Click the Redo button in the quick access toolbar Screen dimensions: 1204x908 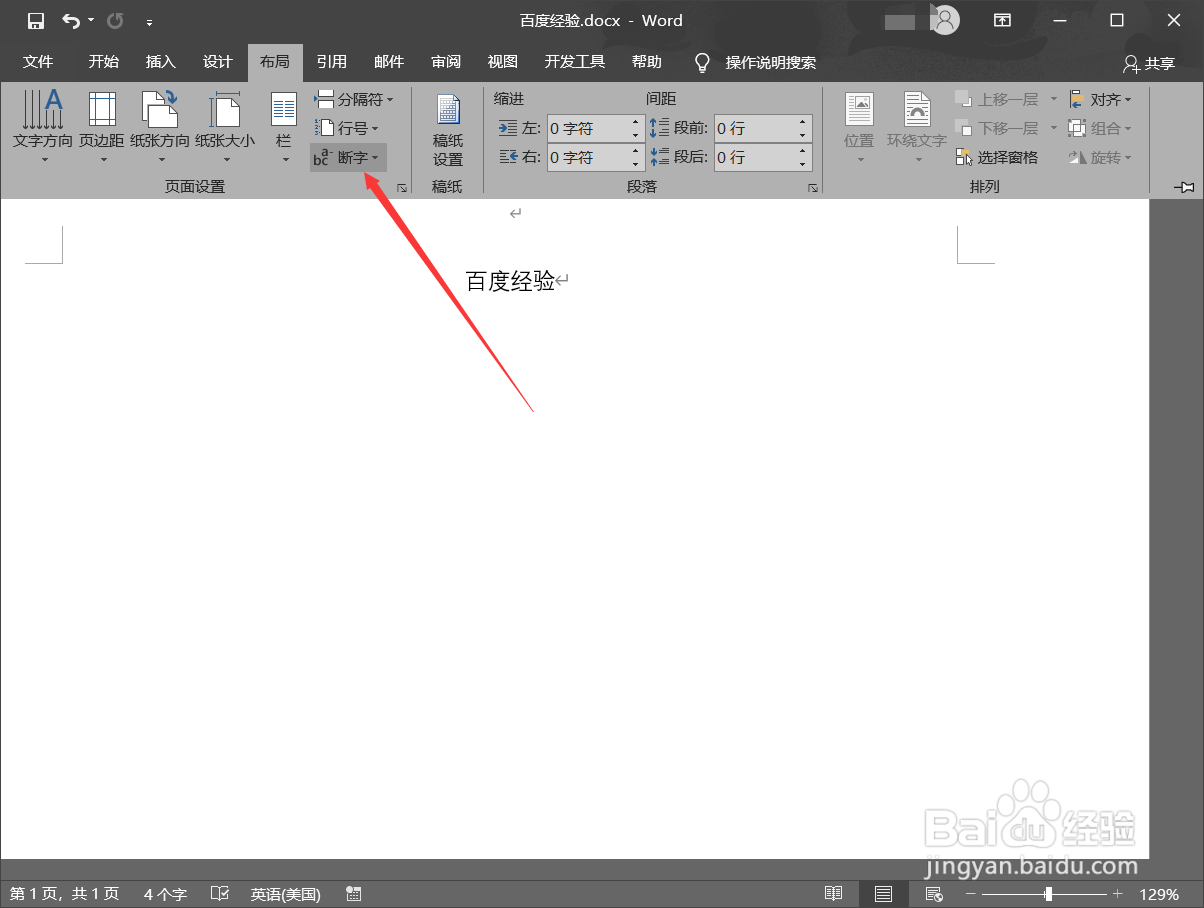point(115,20)
